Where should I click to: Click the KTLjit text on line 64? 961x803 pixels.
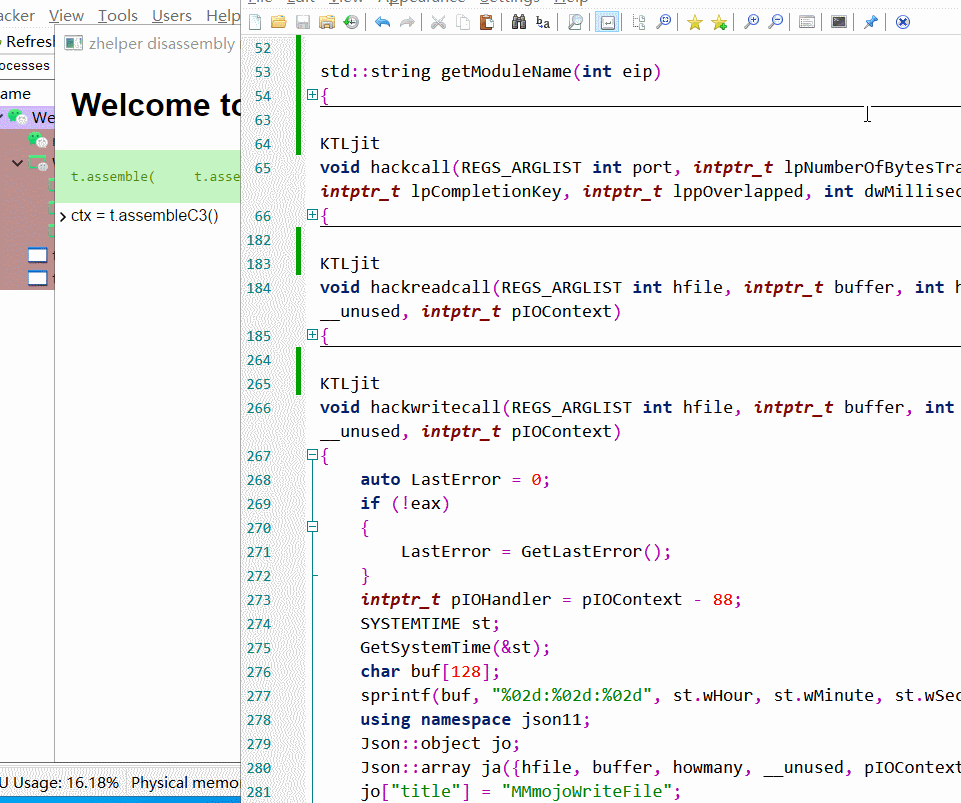tap(350, 143)
